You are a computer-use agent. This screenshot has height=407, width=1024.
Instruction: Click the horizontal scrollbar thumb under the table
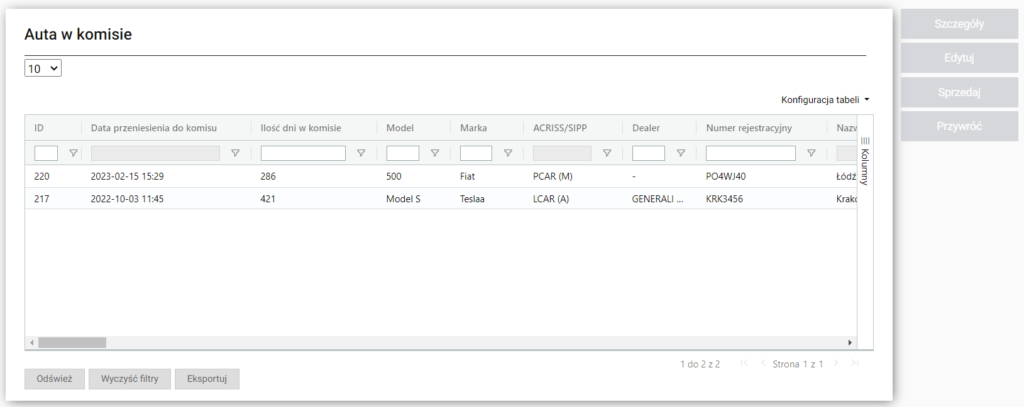tap(72, 342)
